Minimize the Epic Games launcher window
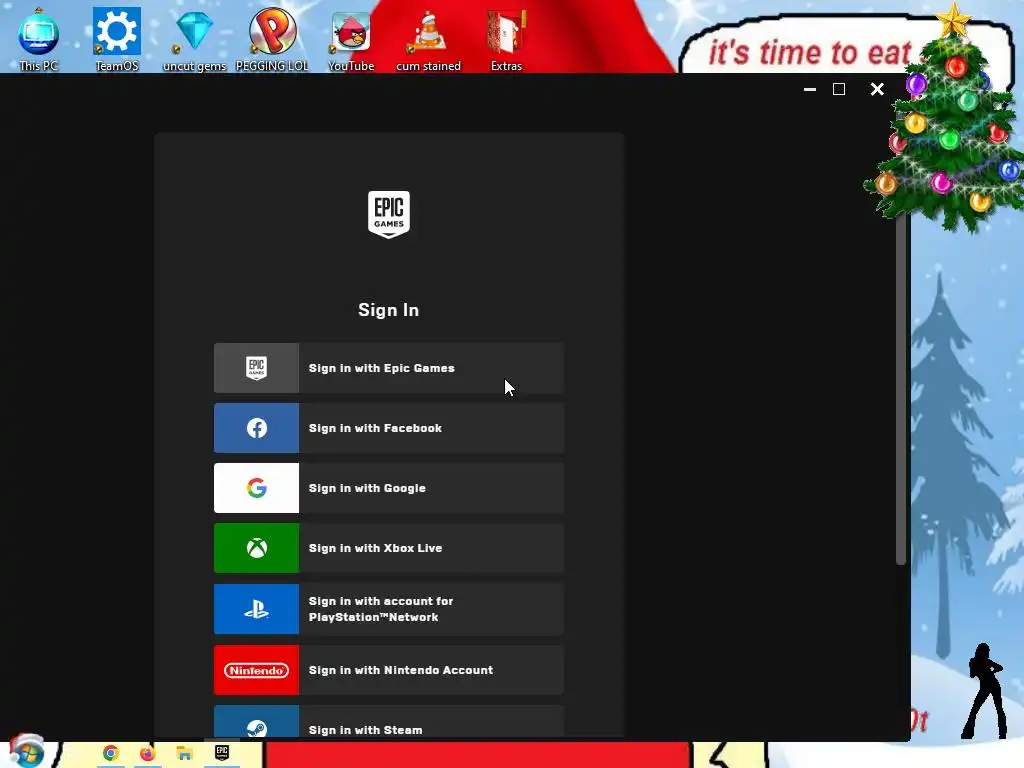The width and height of the screenshot is (1024, 768). tap(810, 89)
